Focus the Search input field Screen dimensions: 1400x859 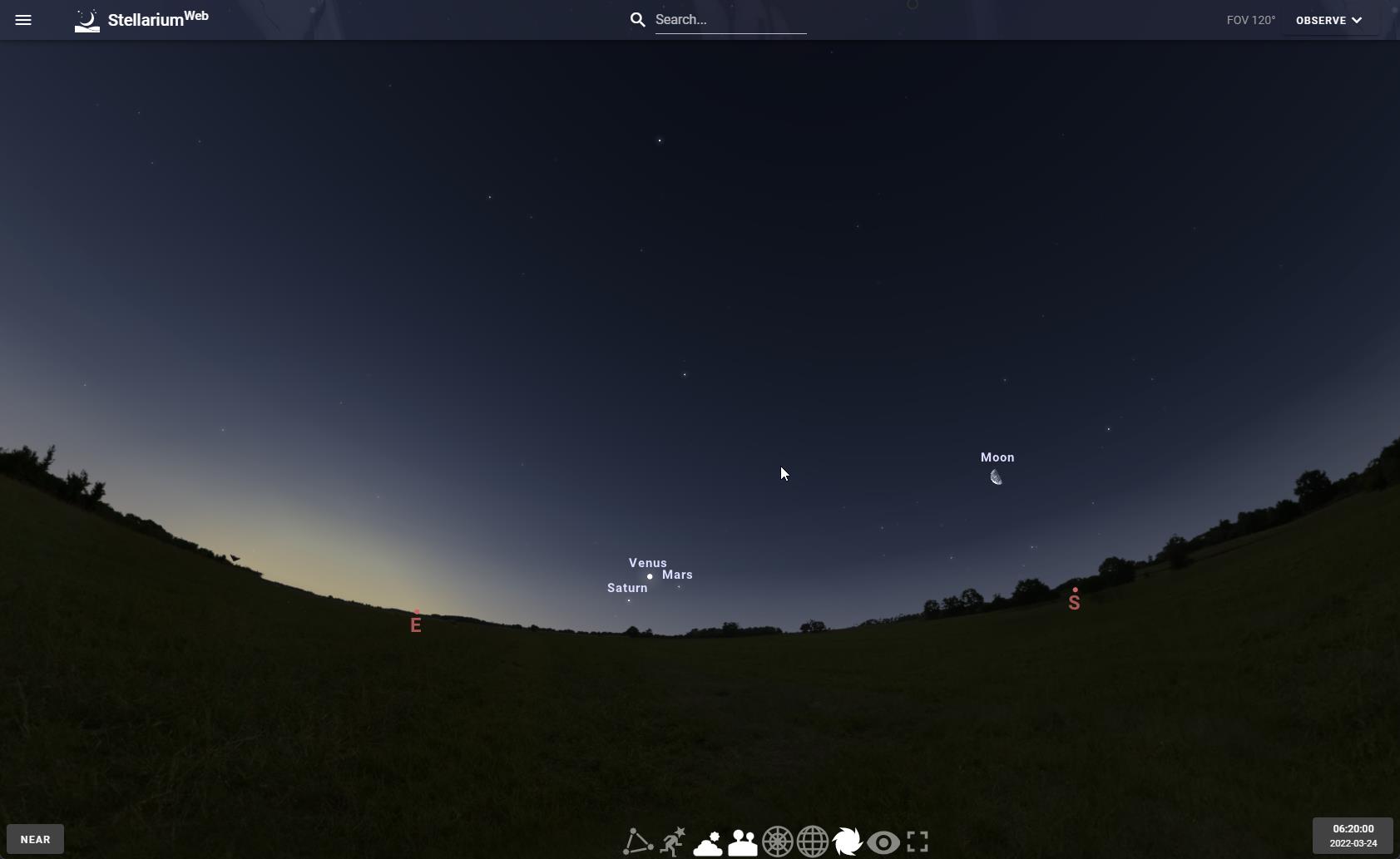pos(730,20)
